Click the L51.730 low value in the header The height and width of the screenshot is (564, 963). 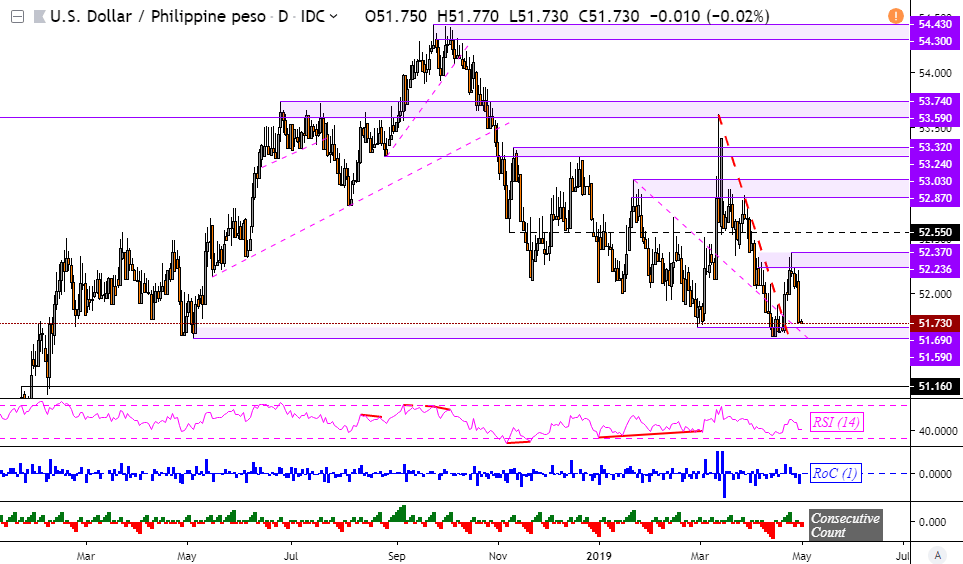tap(538, 17)
